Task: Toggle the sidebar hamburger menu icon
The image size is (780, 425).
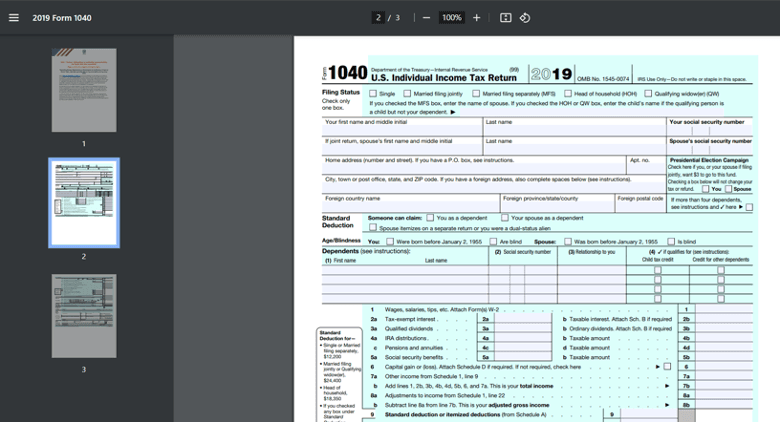Action: click(x=13, y=18)
